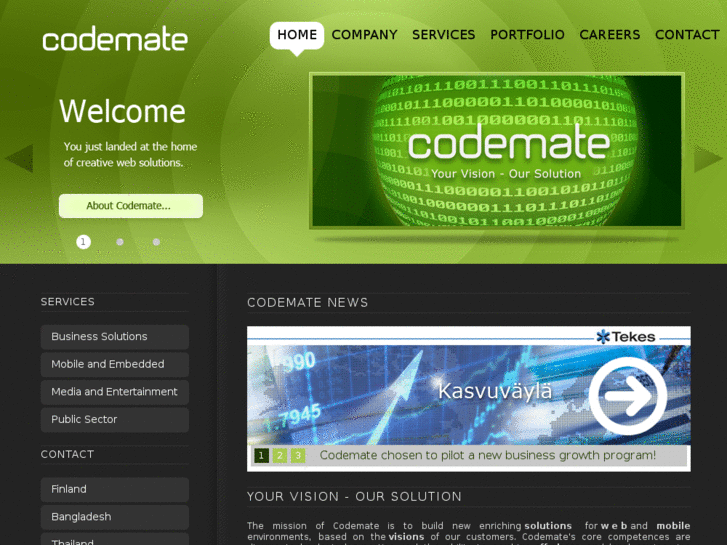Click the YOUR VISION - OUR SOLUTION heading
The image size is (727, 545).
click(354, 497)
